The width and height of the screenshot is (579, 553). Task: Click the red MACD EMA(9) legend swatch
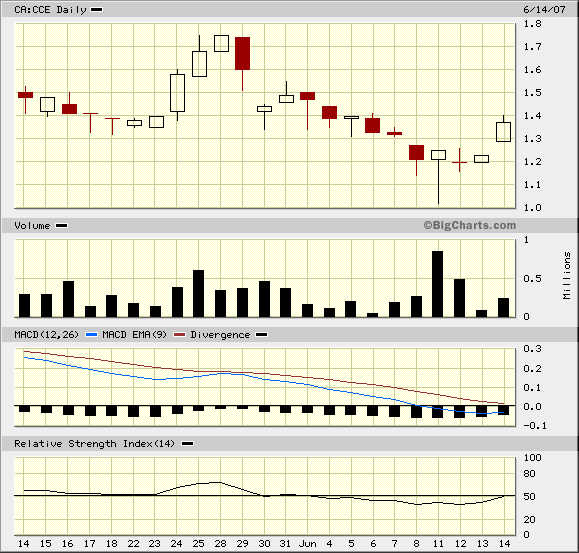point(179,335)
